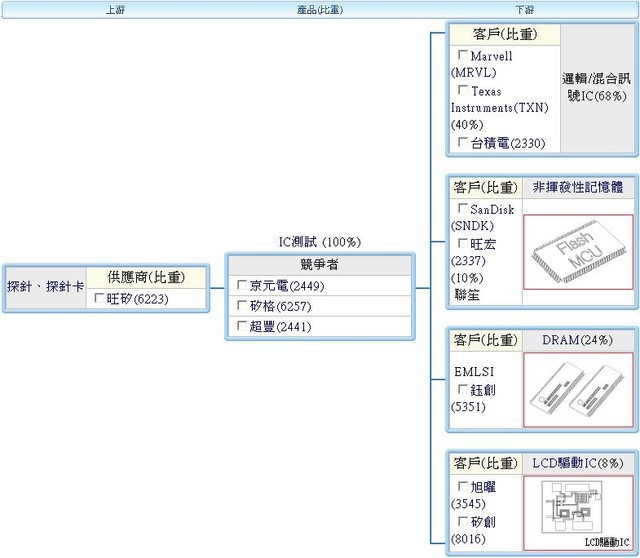Click 客戶(比重) header beside DRAM(24%)

(485, 340)
